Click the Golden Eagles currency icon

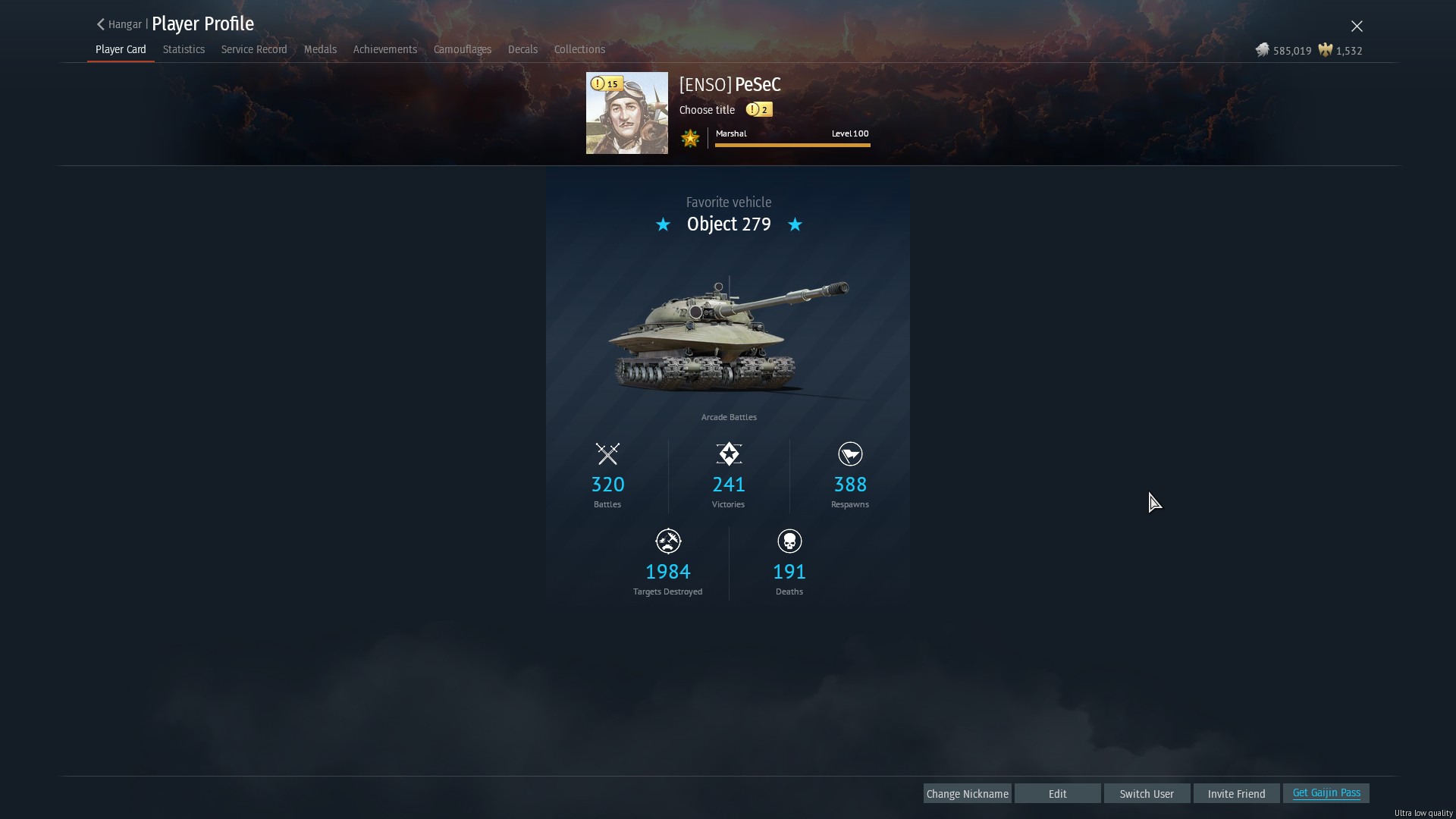1326,50
